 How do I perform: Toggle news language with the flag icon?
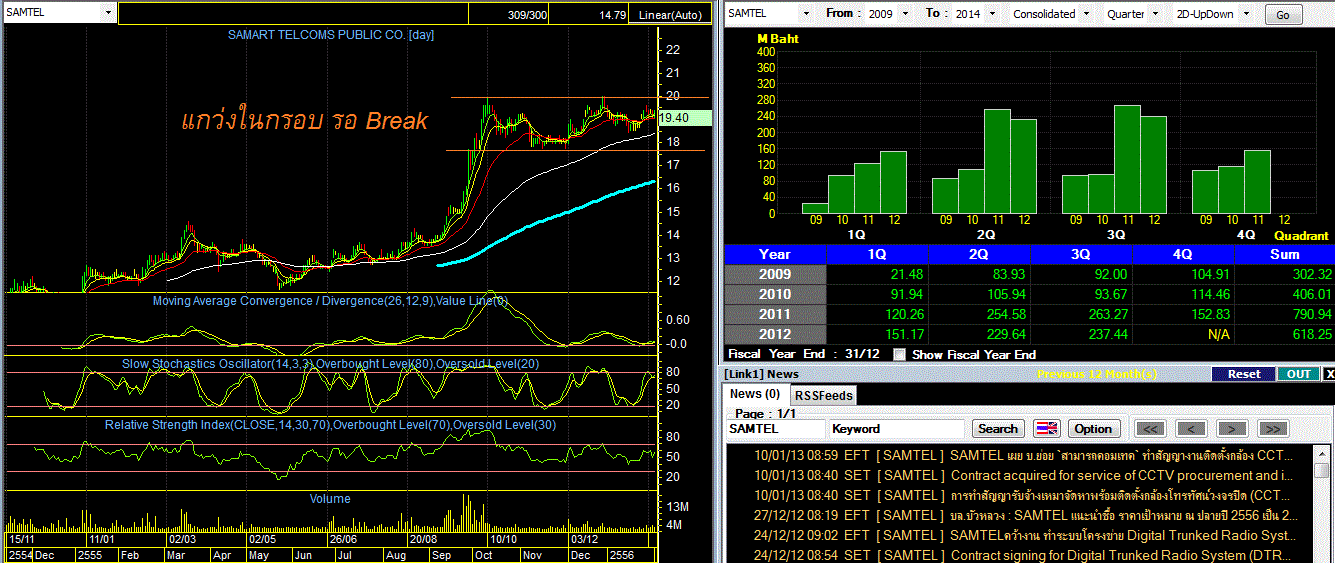click(x=1046, y=428)
